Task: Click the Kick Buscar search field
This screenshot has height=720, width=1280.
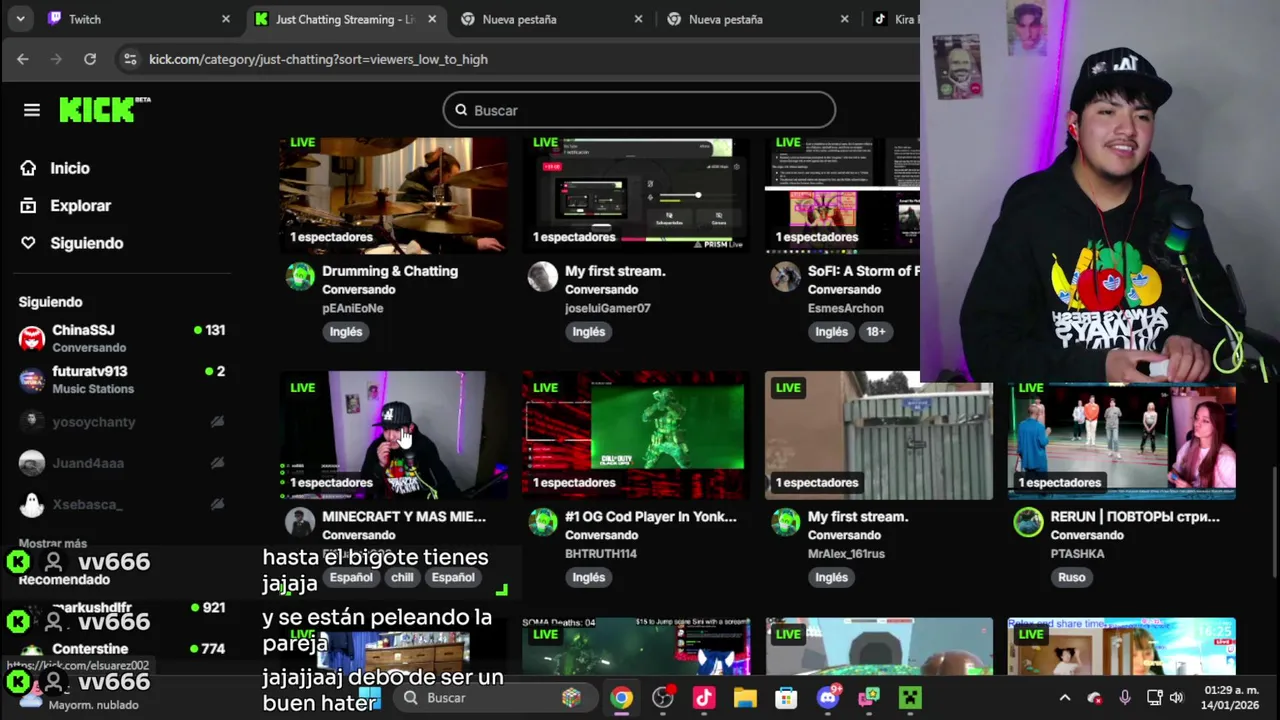Action: pyautogui.click(x=639, y=110)
